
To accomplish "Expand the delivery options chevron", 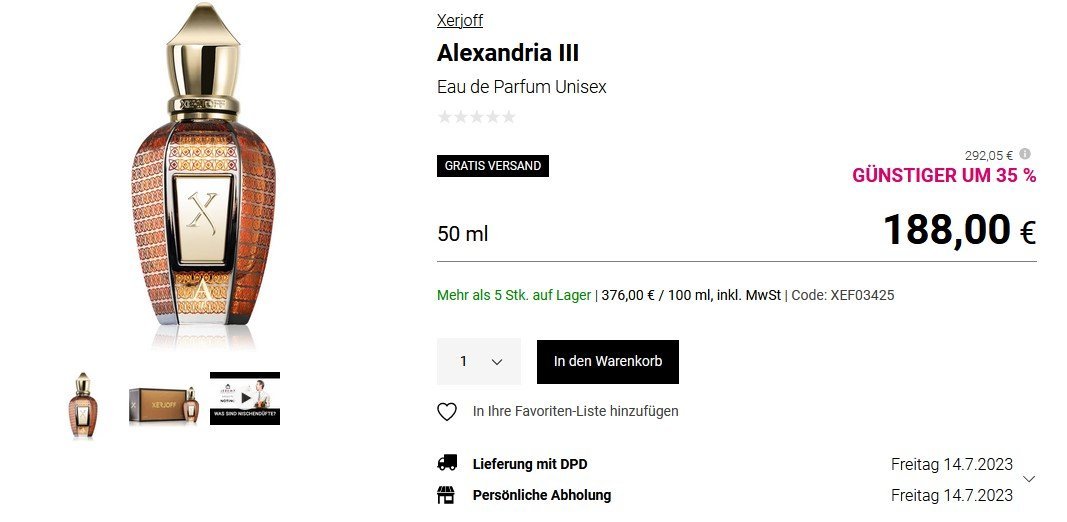I will pyautogui.click(x=1029, y=479).
